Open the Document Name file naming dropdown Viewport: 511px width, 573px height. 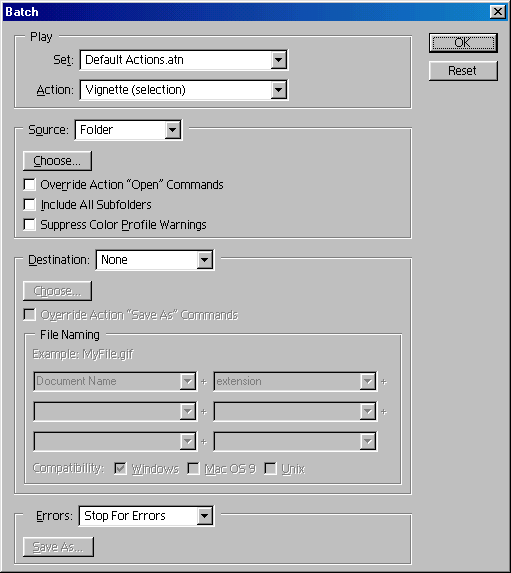coord(115,382)
